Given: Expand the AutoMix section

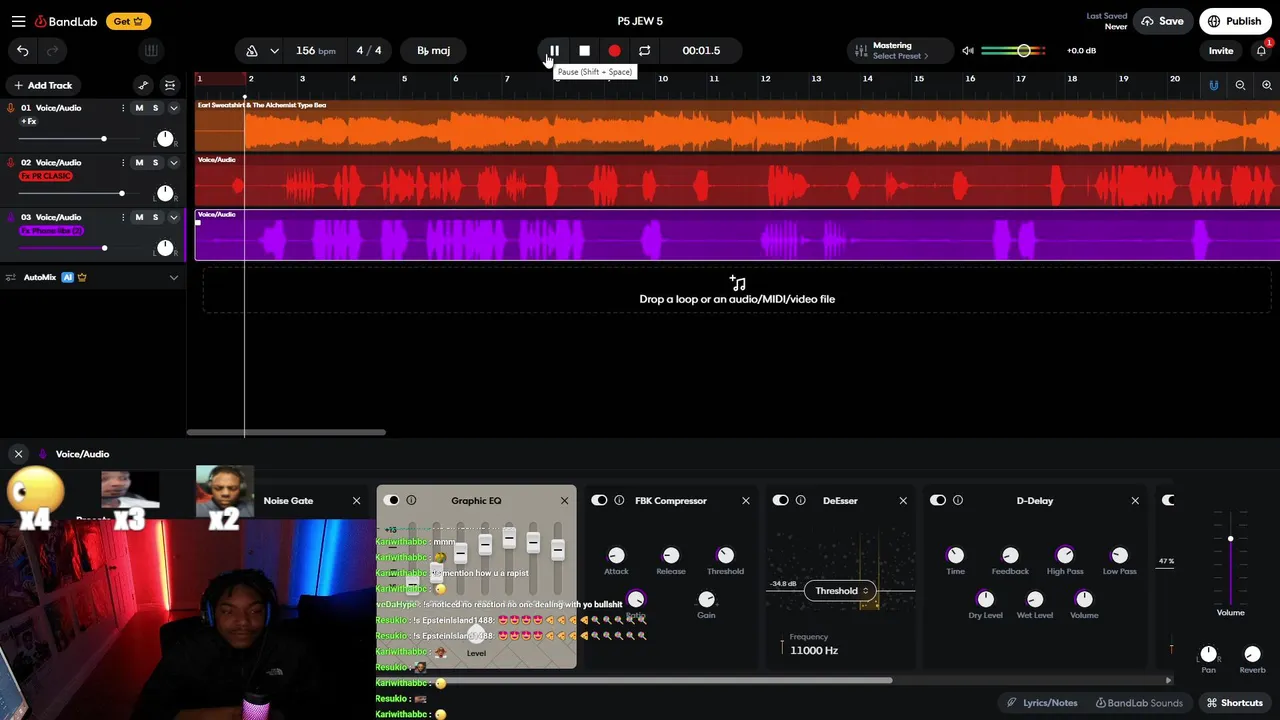Looking at the screenshot, I should [173, 277].
